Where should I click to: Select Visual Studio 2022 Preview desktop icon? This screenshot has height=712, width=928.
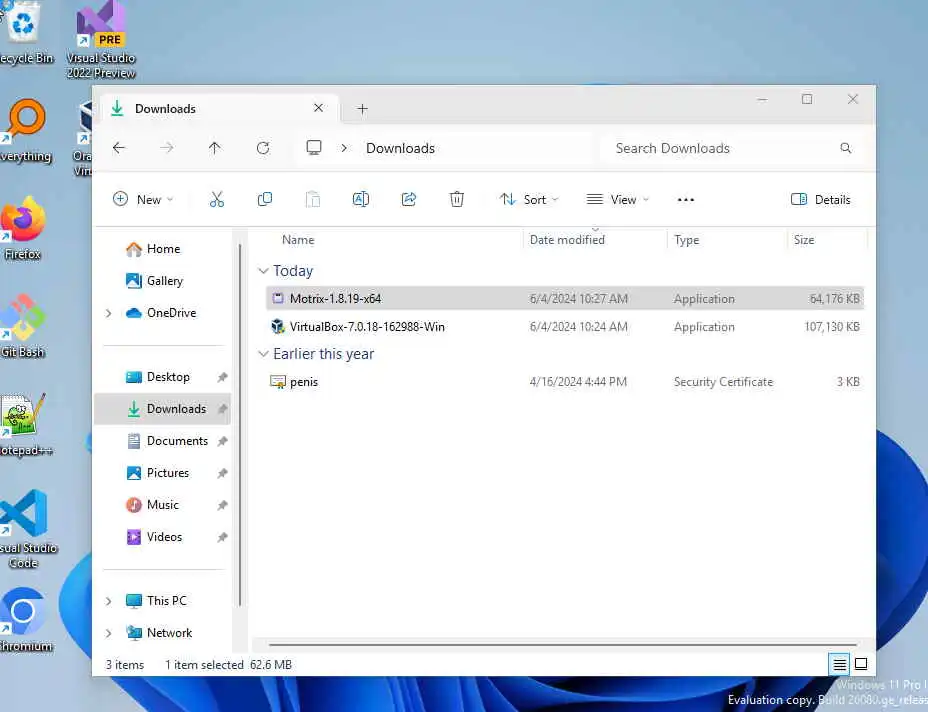[101, 40]
